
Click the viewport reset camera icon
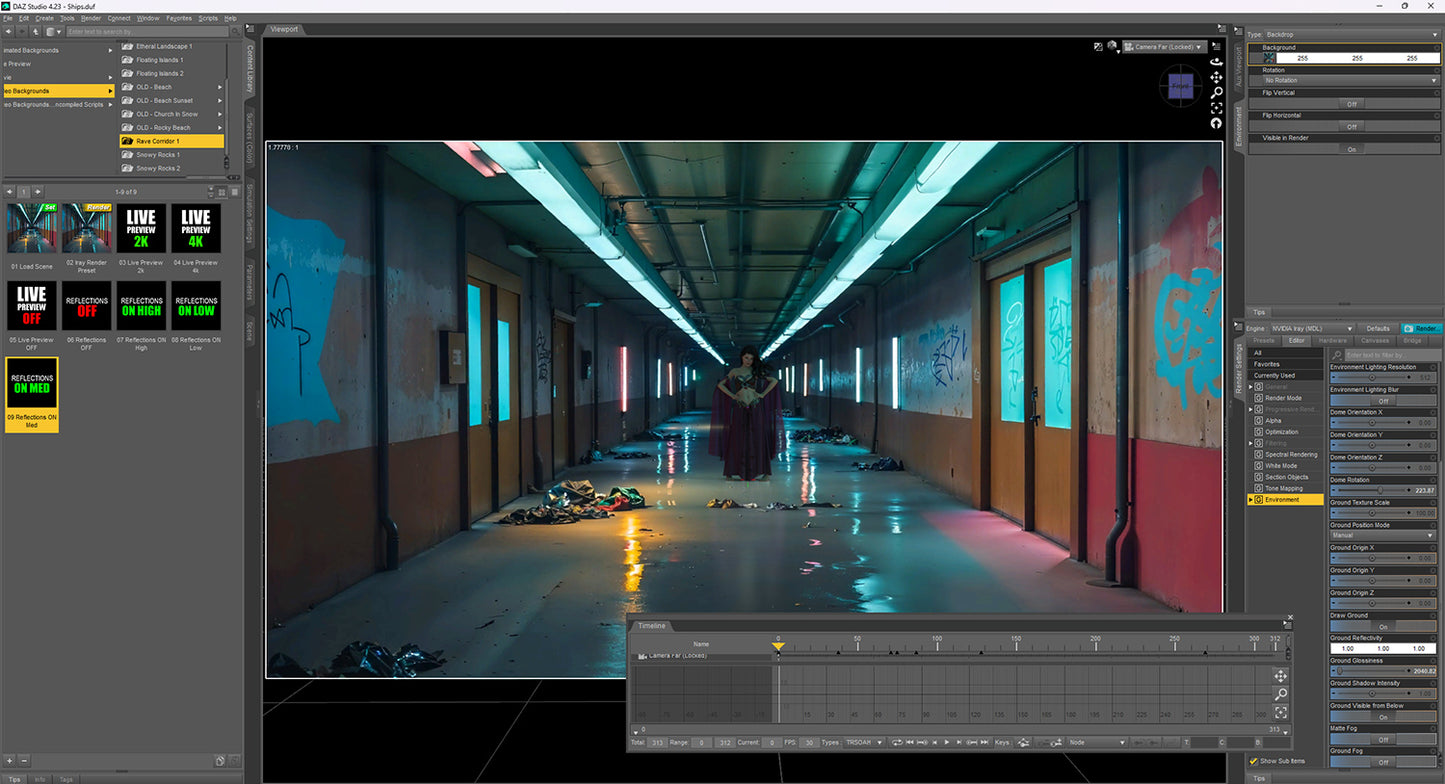point(1216,123)
